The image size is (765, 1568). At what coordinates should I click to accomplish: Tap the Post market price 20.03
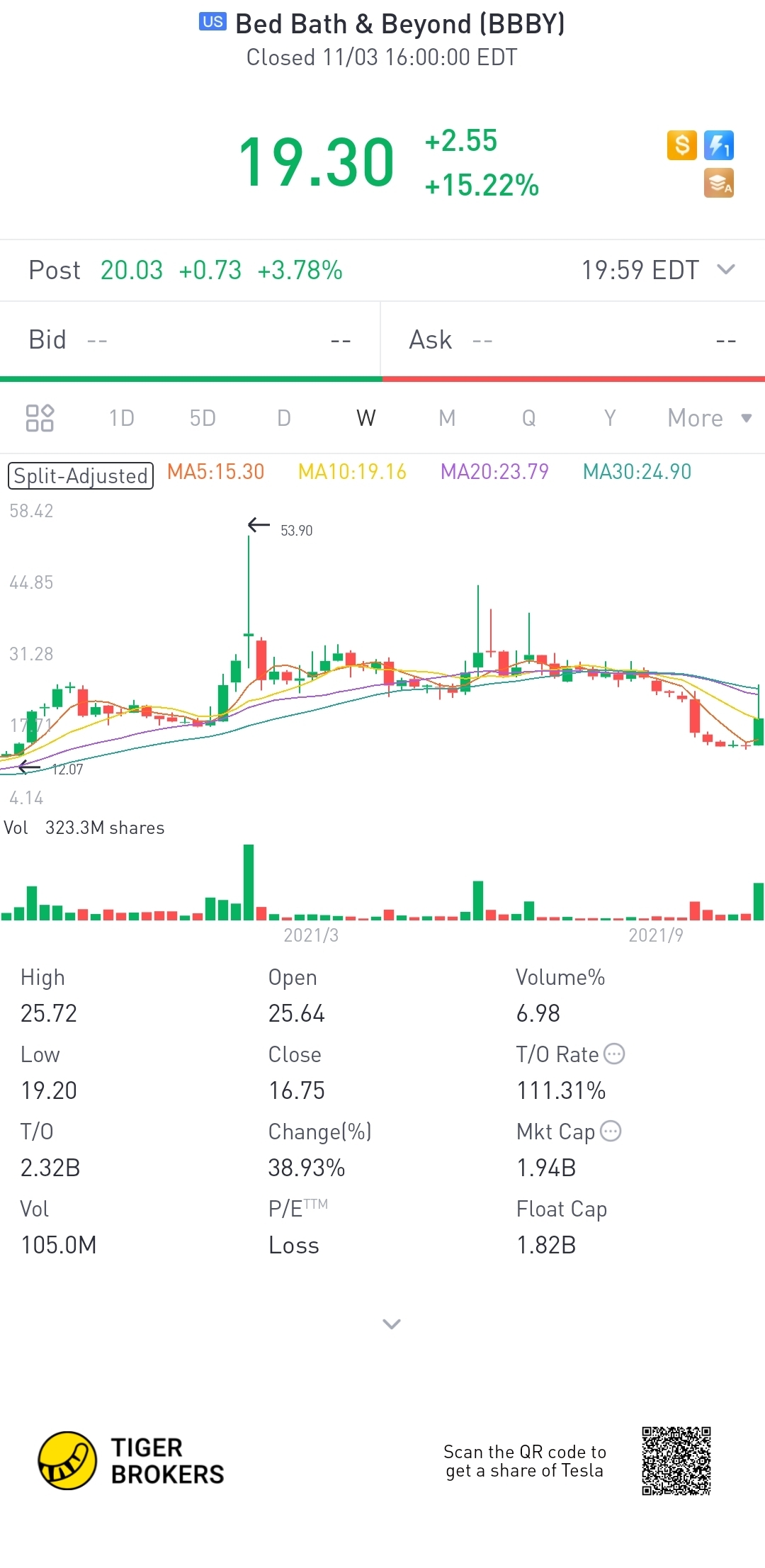(x=132, y=270)
